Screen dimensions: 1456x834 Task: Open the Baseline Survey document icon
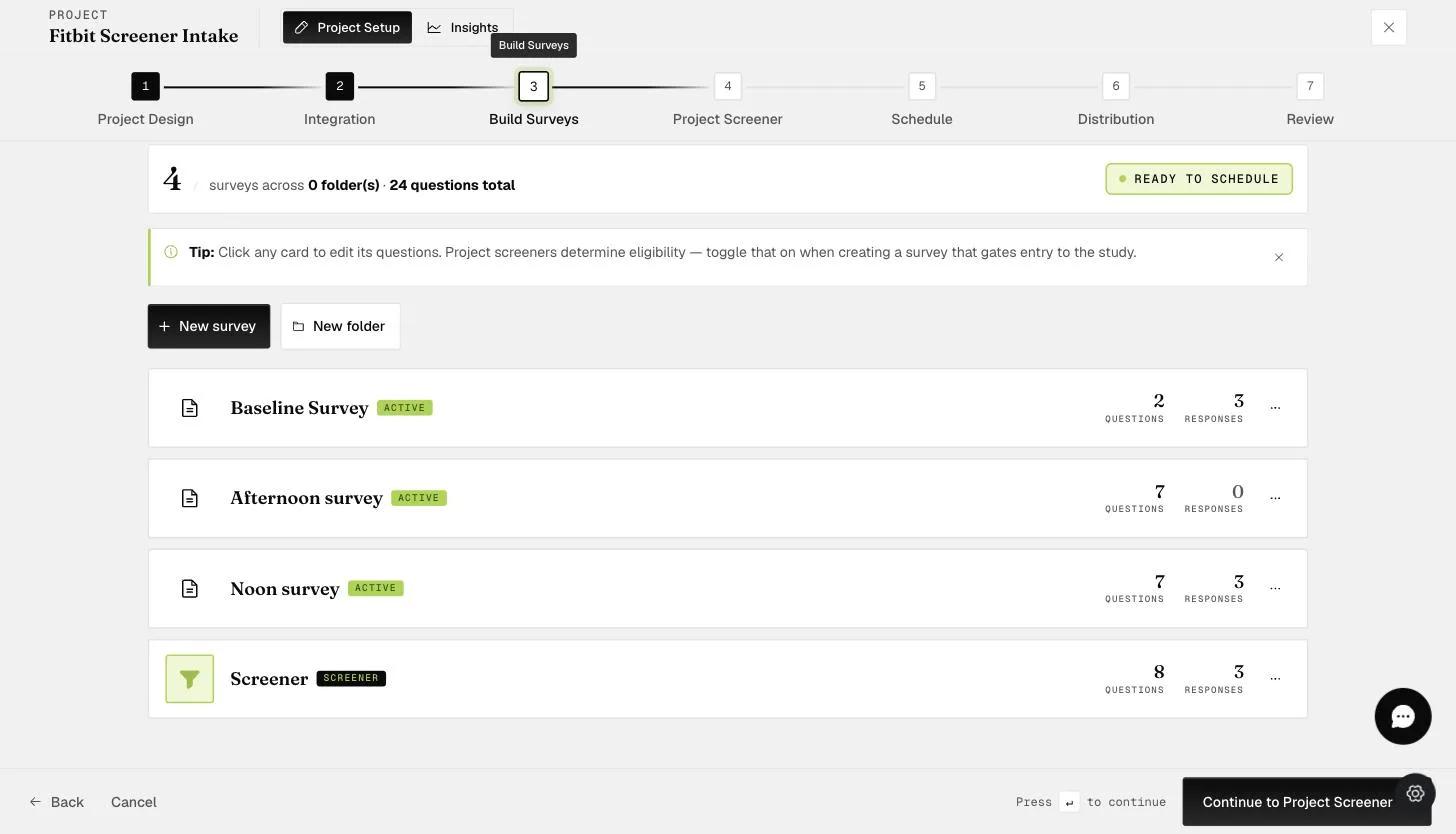[190, 408]
